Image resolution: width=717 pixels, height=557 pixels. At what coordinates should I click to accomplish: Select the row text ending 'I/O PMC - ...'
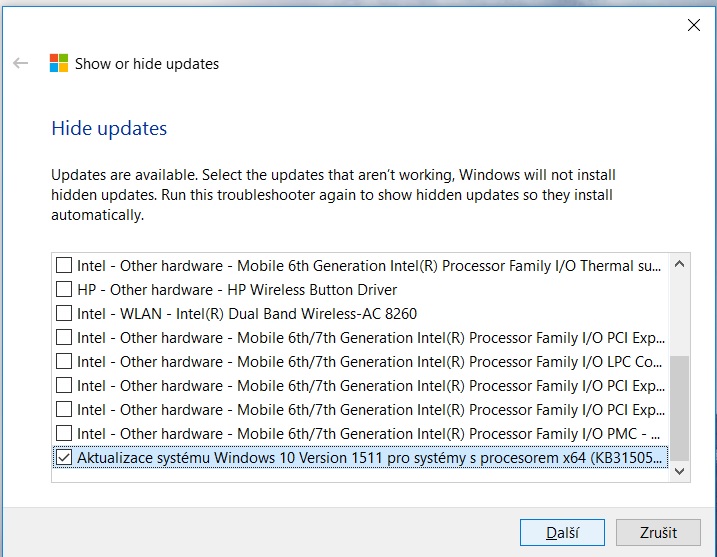369,434
